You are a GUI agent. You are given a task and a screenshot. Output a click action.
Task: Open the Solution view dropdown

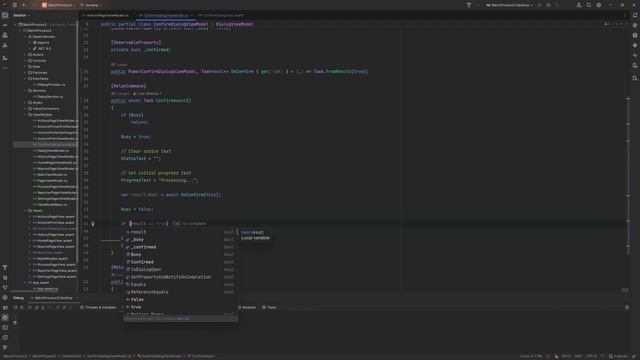tap(21, 15)
